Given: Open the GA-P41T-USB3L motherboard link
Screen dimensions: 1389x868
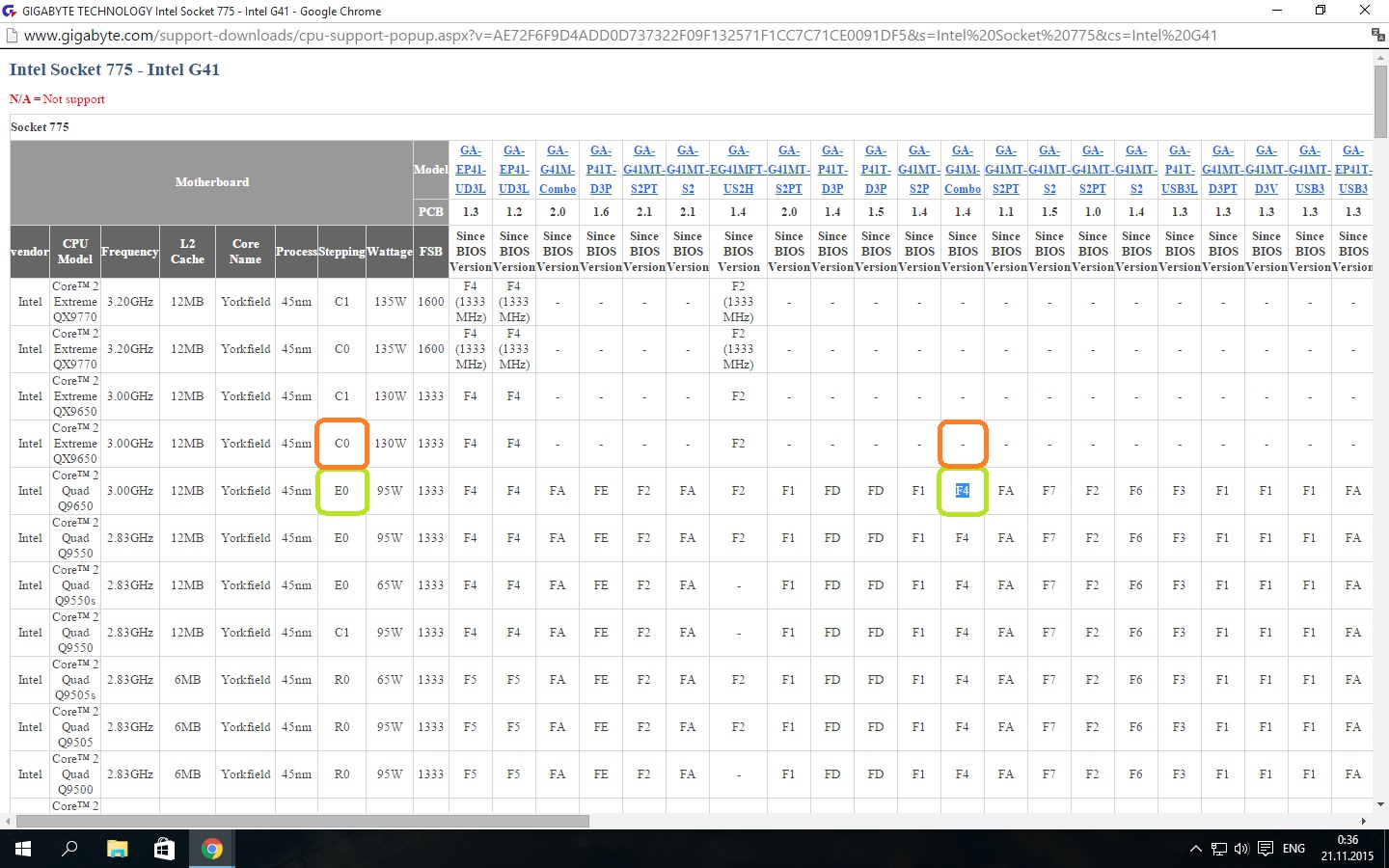Looking at the screenshot, I should (1180, 170).
